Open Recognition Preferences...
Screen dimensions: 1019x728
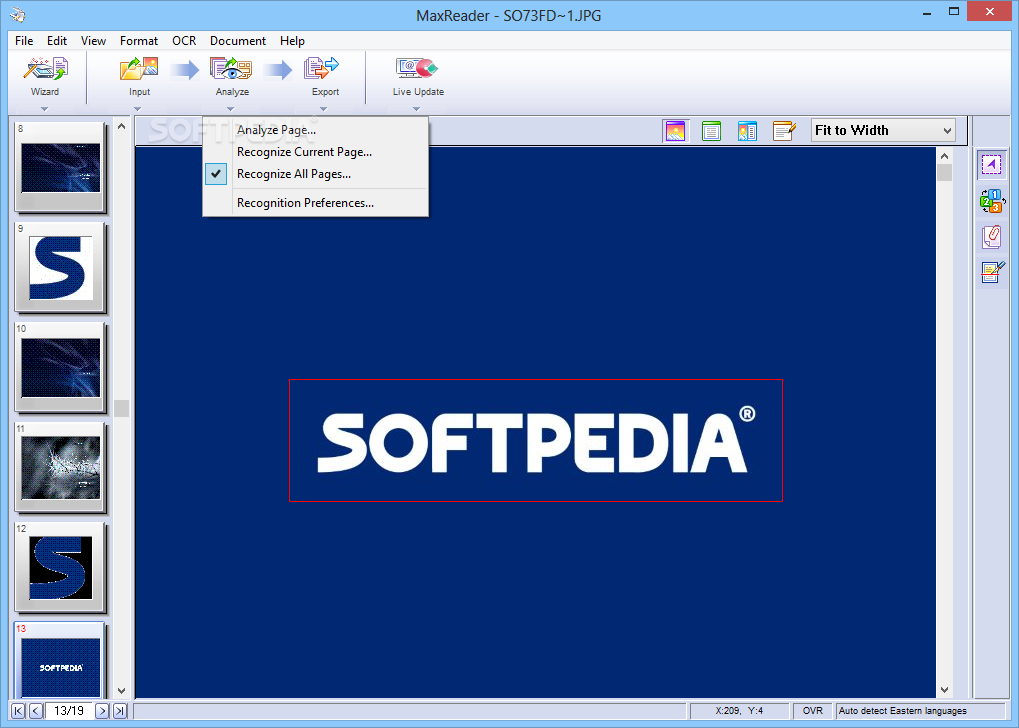[x=315, y=203]
